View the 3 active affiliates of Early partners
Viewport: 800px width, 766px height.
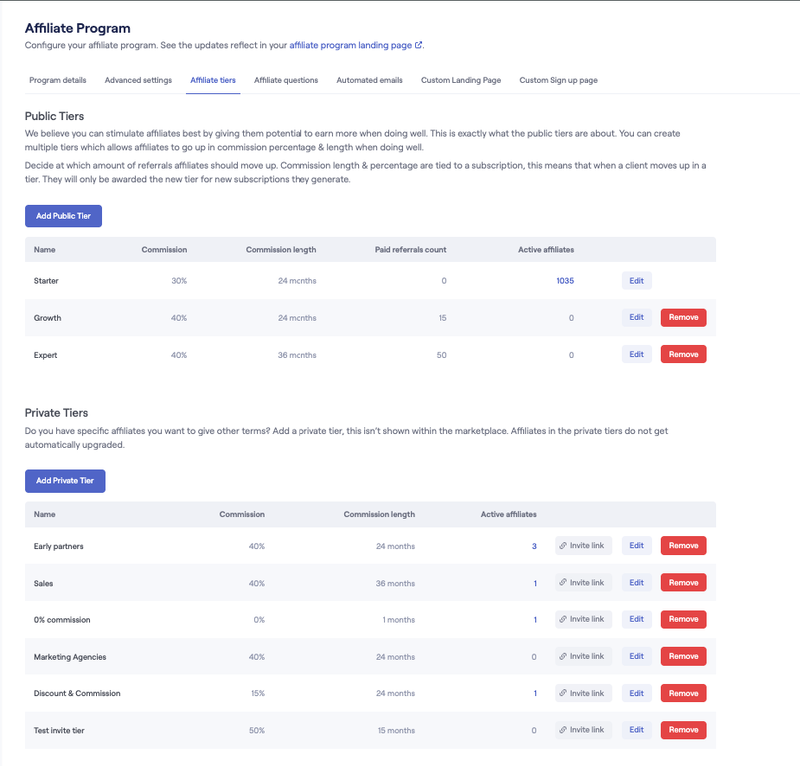click(x=534, y=546)
